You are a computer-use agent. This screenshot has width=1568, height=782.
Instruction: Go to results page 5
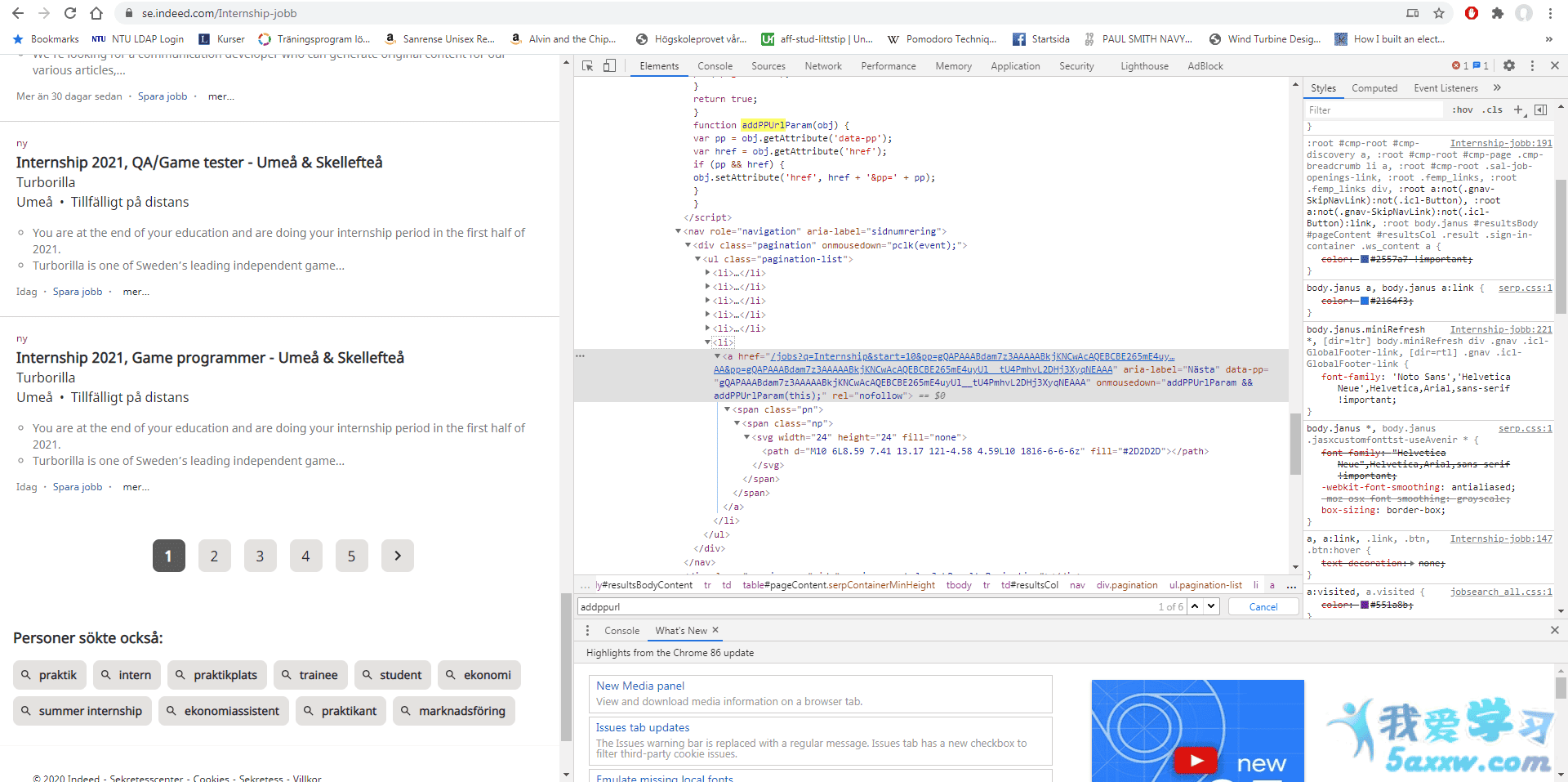351,556
